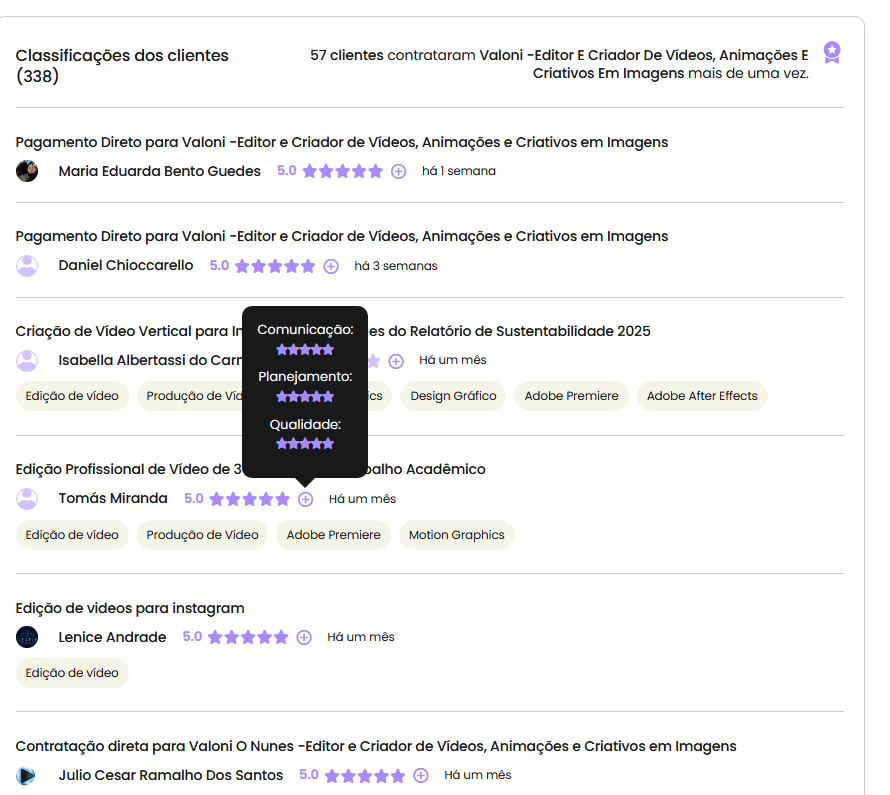Open reviewer profile Daniel Chioccarello
The image size is (890, 795).
126,266
